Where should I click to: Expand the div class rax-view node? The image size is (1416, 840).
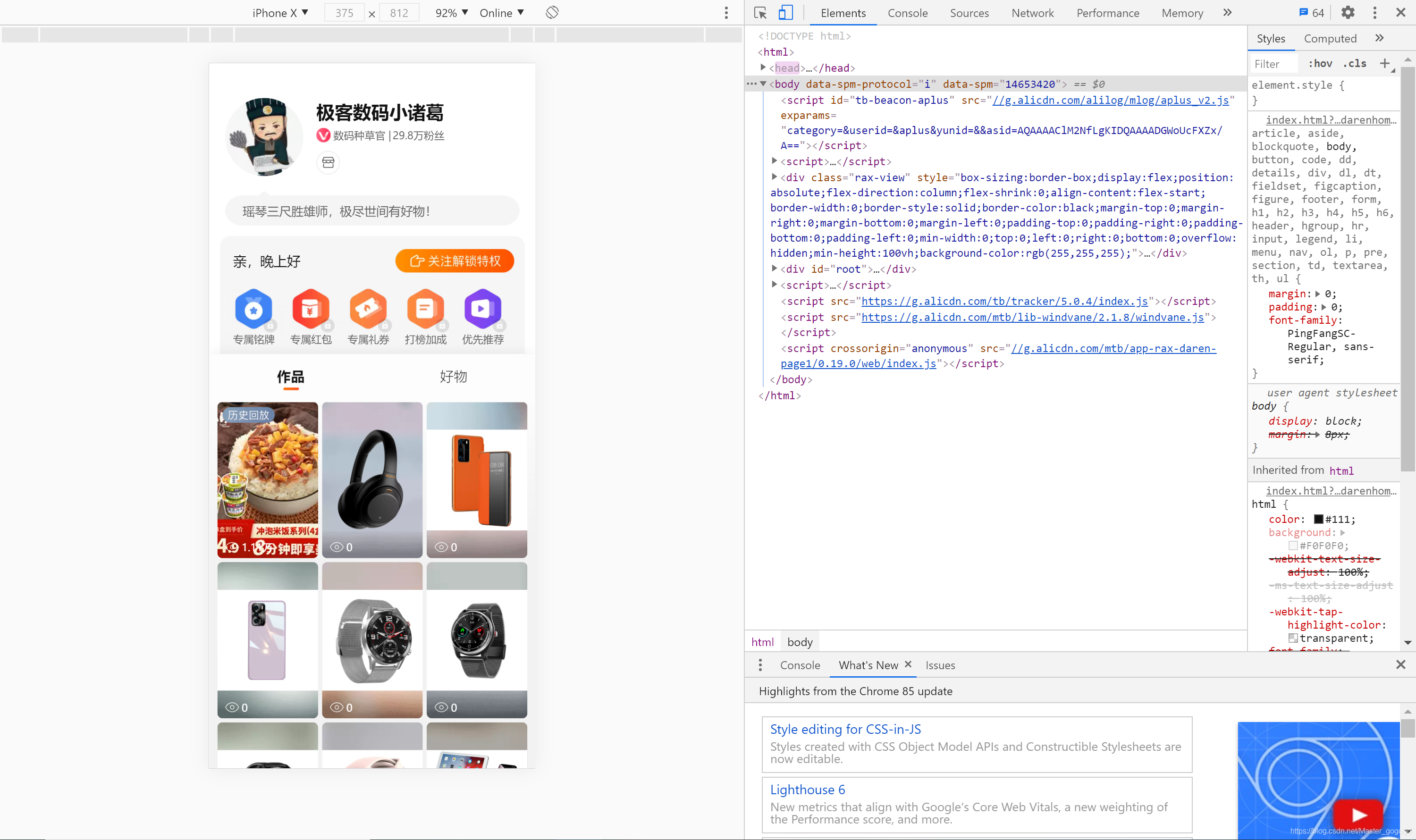(x=775, y=176)
